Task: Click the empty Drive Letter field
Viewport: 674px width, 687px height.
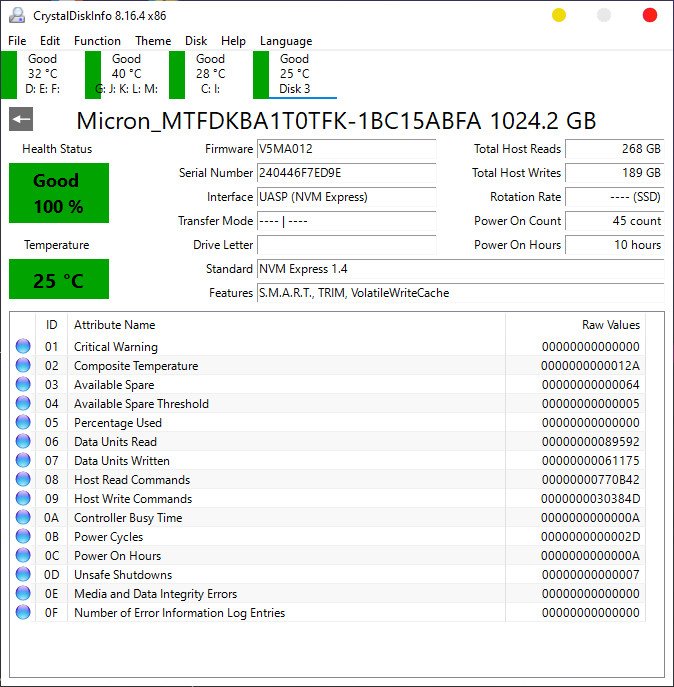Action: point(346,245)
